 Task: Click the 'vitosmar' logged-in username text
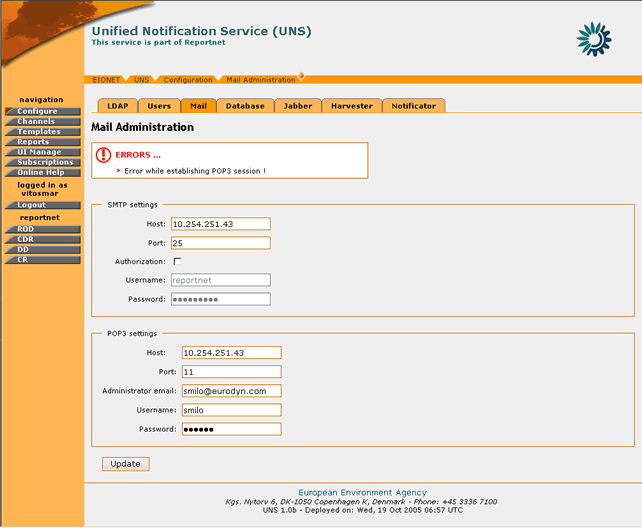40,193
